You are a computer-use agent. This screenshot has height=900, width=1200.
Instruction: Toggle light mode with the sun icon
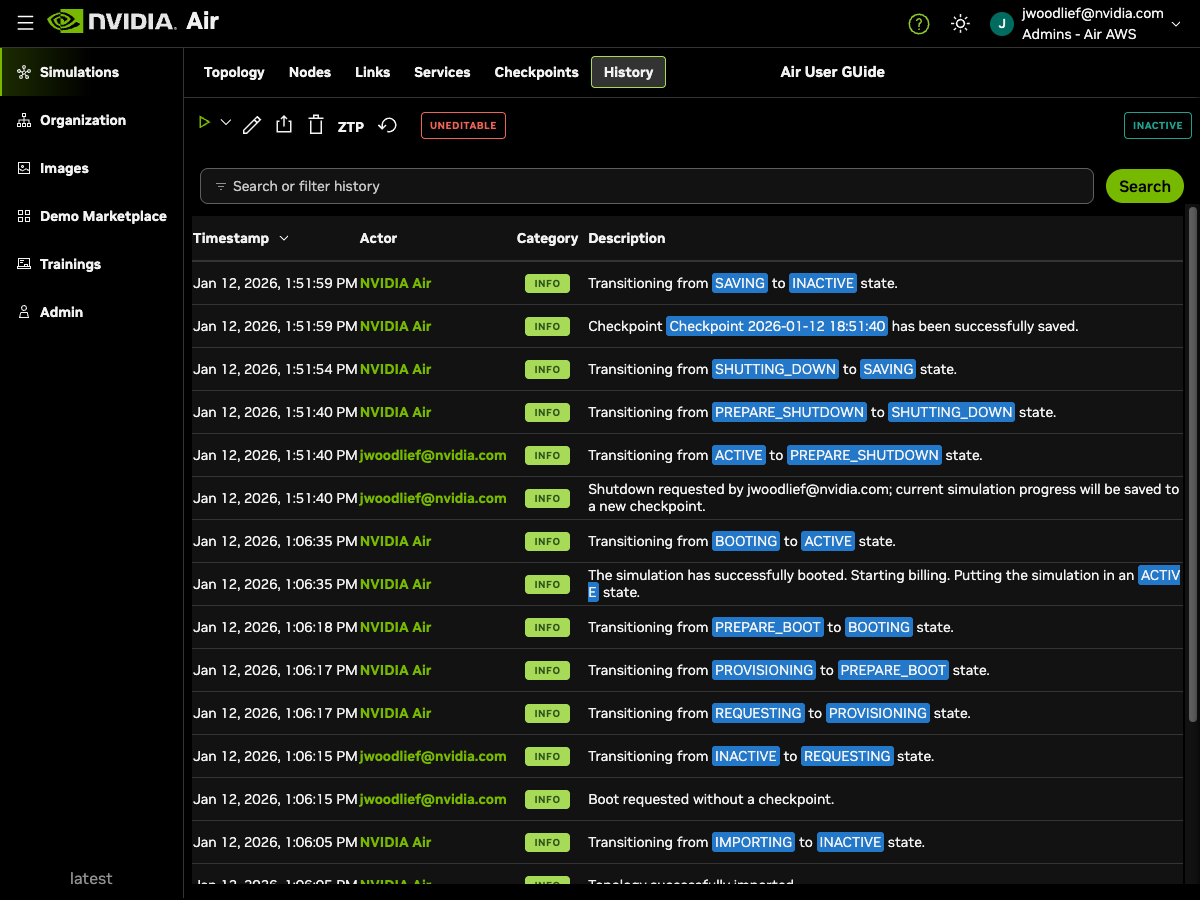(960, 23)
